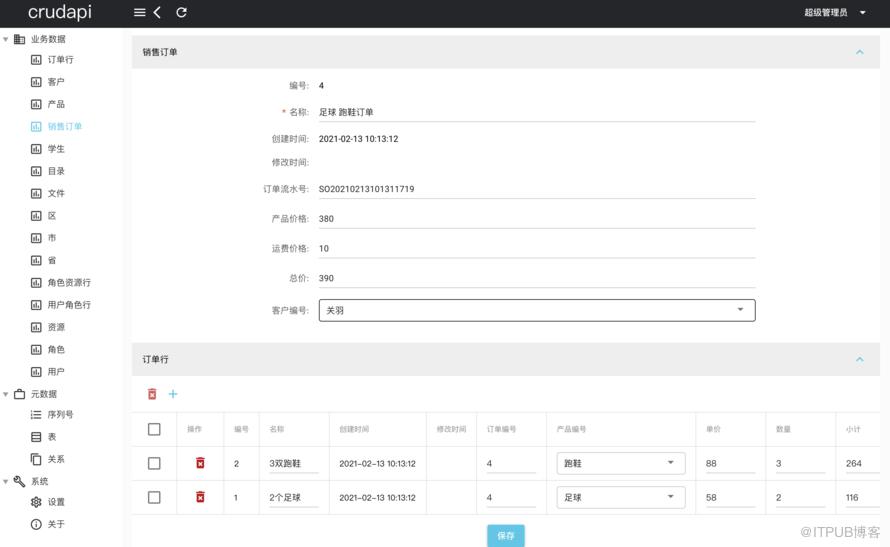
Task: Edit the 单价 cell with value 58
Action: [x=730, y=498]
